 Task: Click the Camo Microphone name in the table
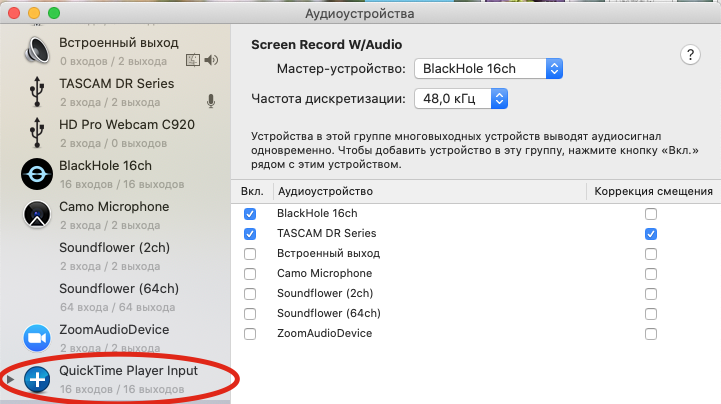[325, 273]
